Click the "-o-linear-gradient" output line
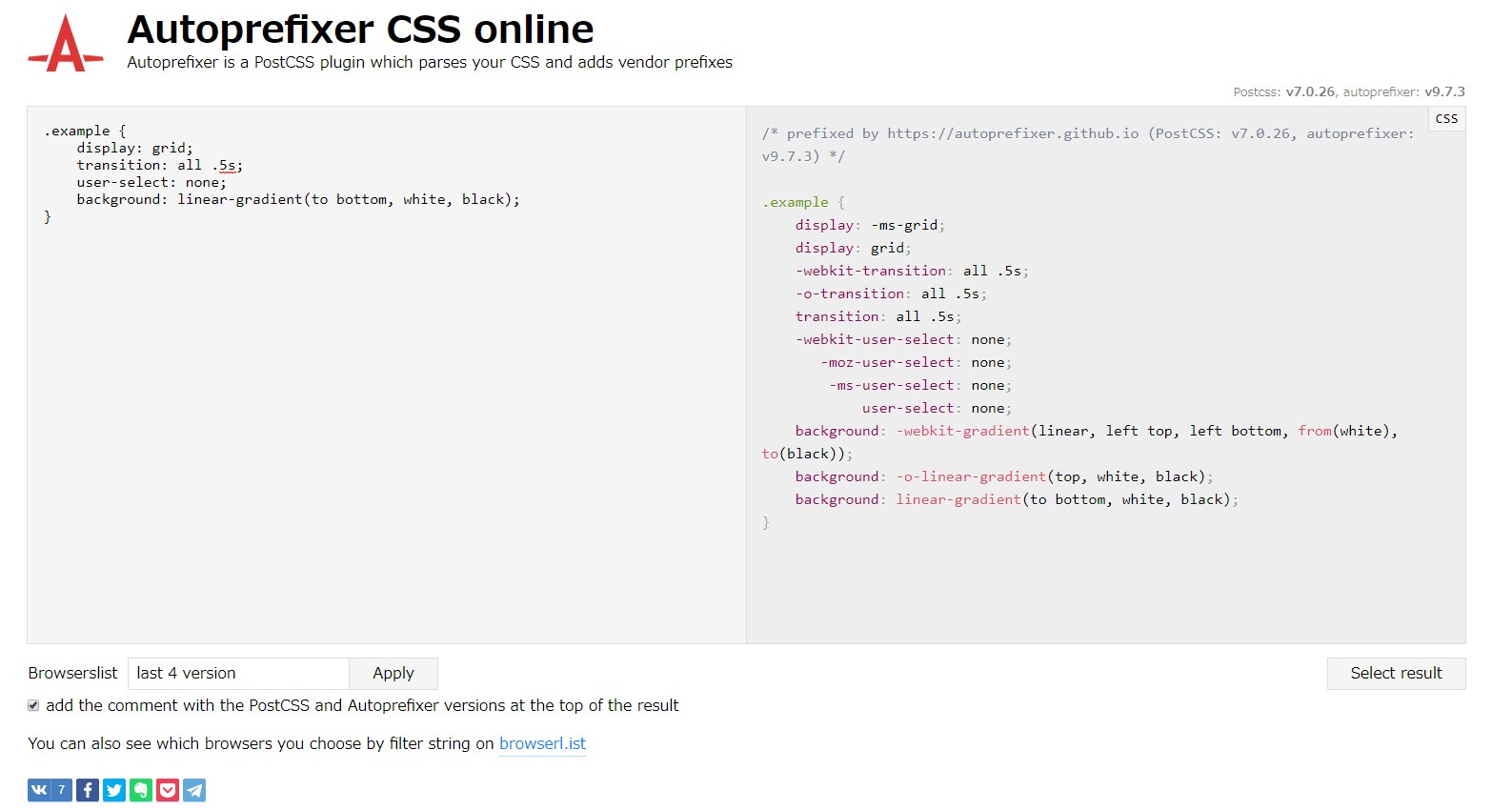The width and height of the screenshot is (1512, 811). pyautogui.click(x=1004, y=476)
